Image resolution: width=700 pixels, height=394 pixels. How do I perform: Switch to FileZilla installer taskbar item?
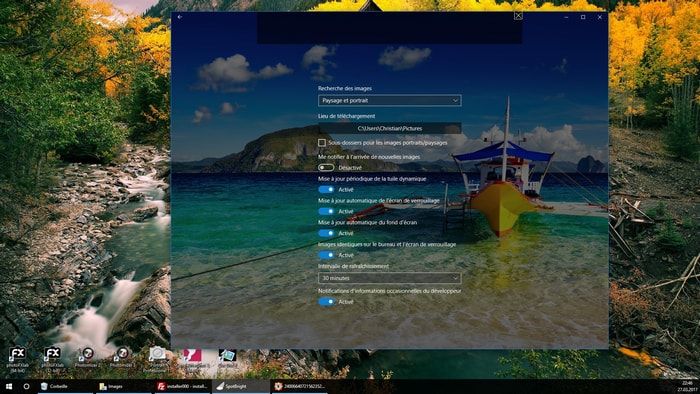pyautogui.click(x=182, y=386)
